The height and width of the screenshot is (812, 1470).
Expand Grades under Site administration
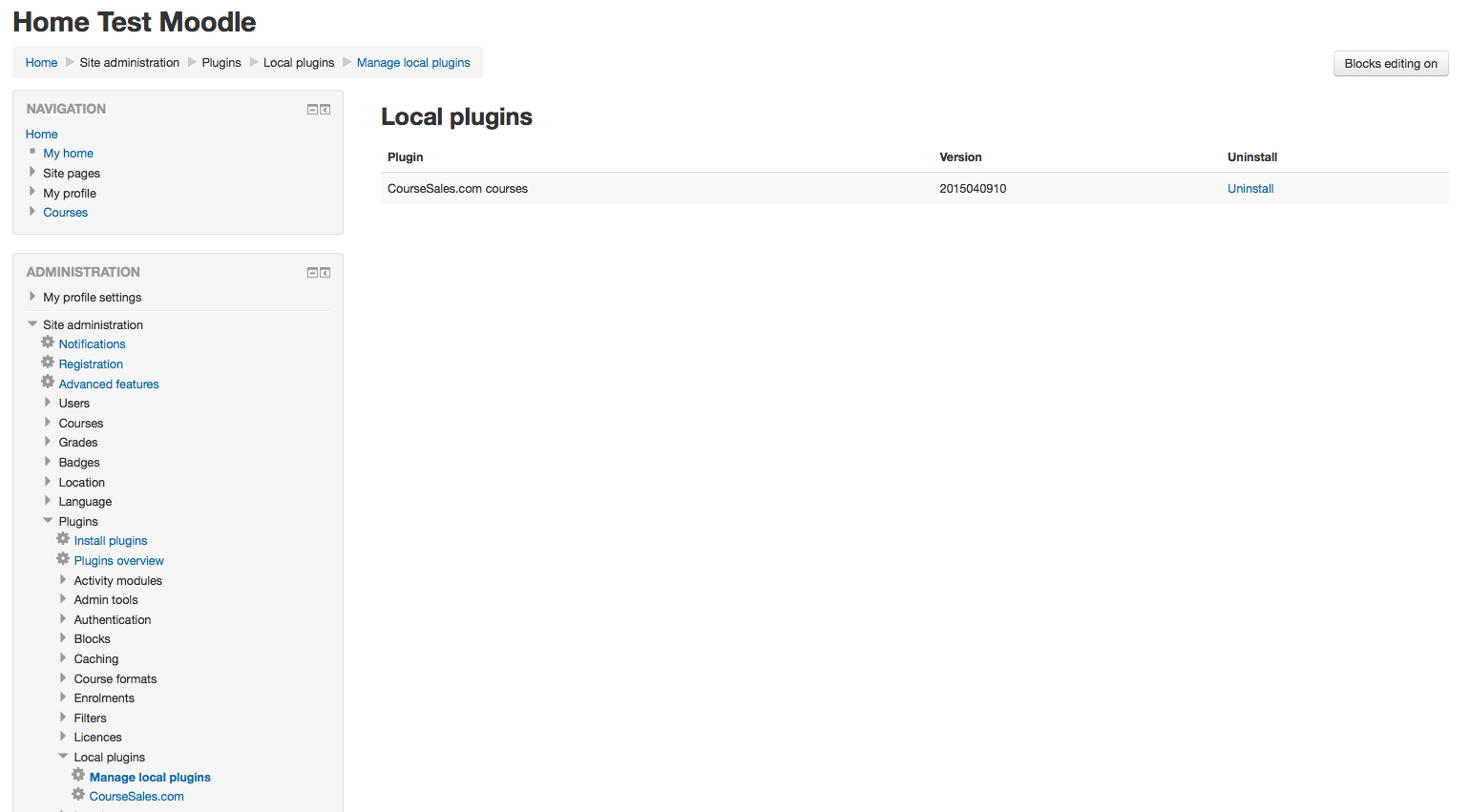pyautogui.click(x=48, y=442)
